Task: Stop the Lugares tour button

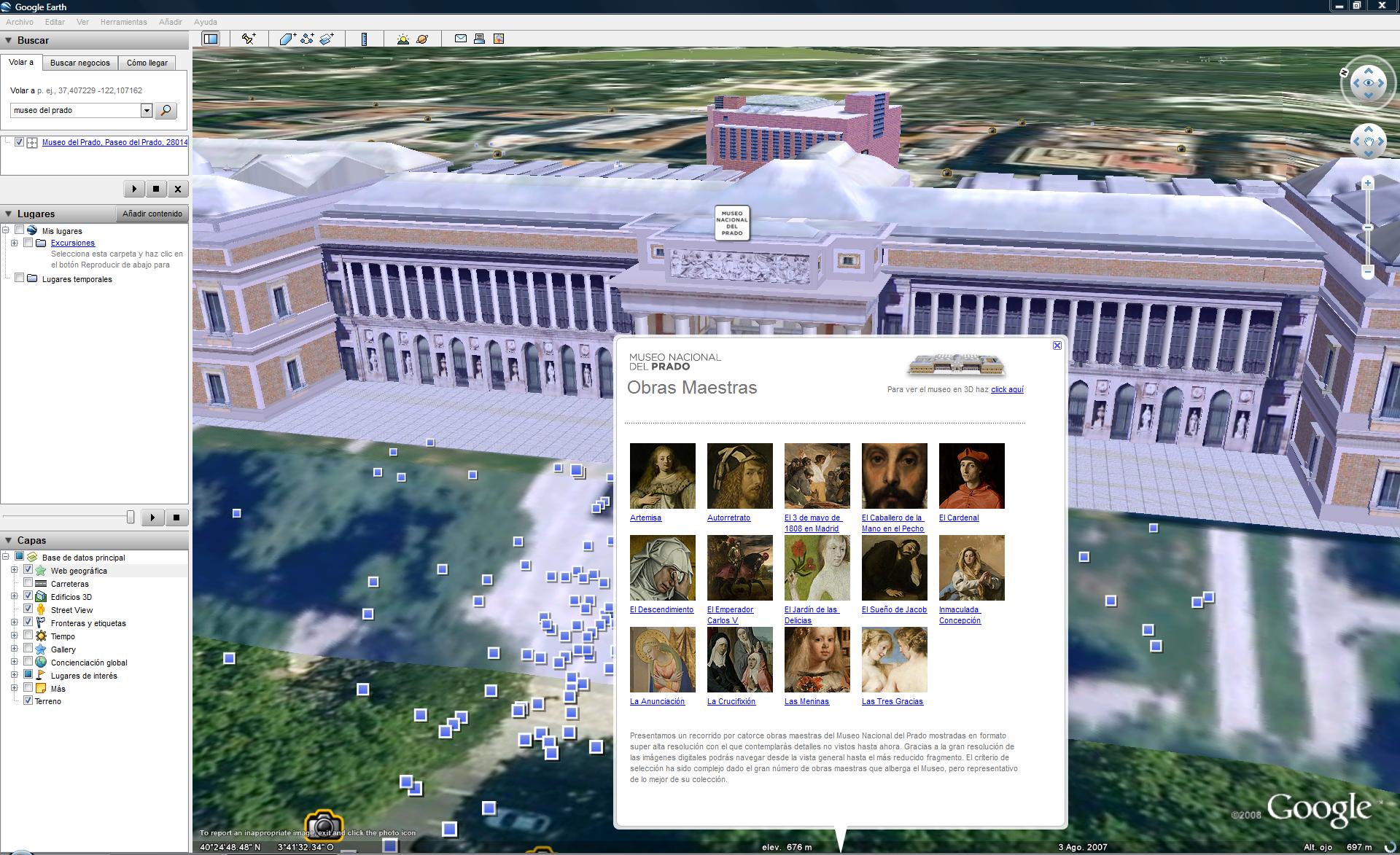Action: click(x=176, y=518)
